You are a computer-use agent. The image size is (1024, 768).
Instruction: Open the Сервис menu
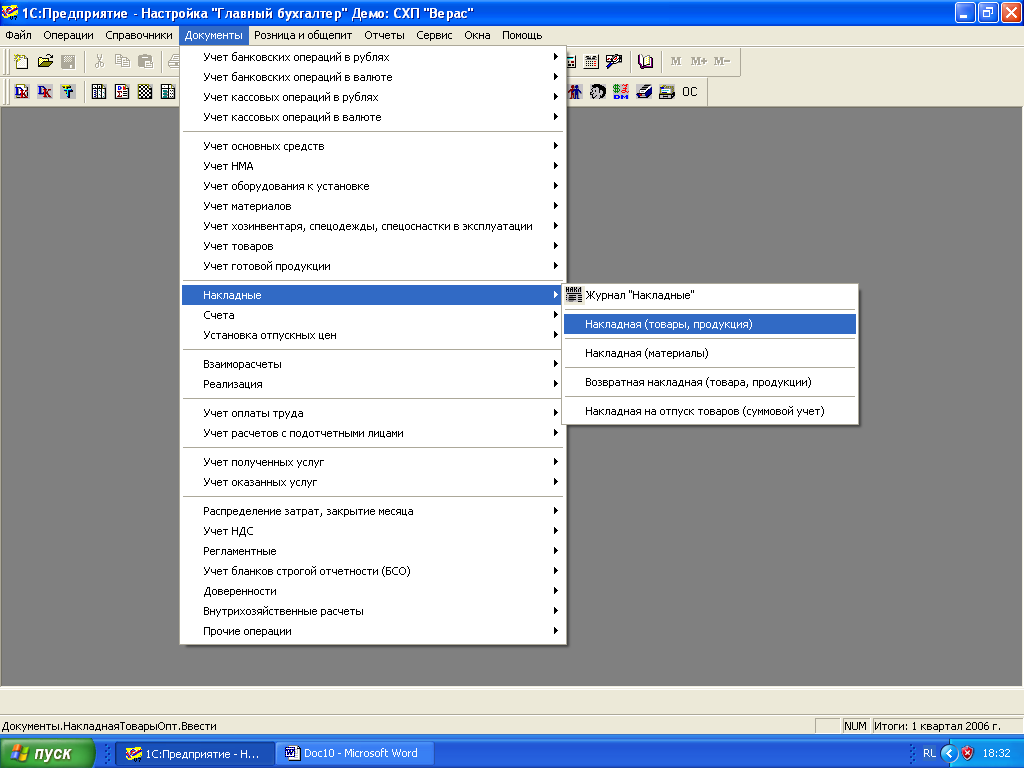[434, 35]
